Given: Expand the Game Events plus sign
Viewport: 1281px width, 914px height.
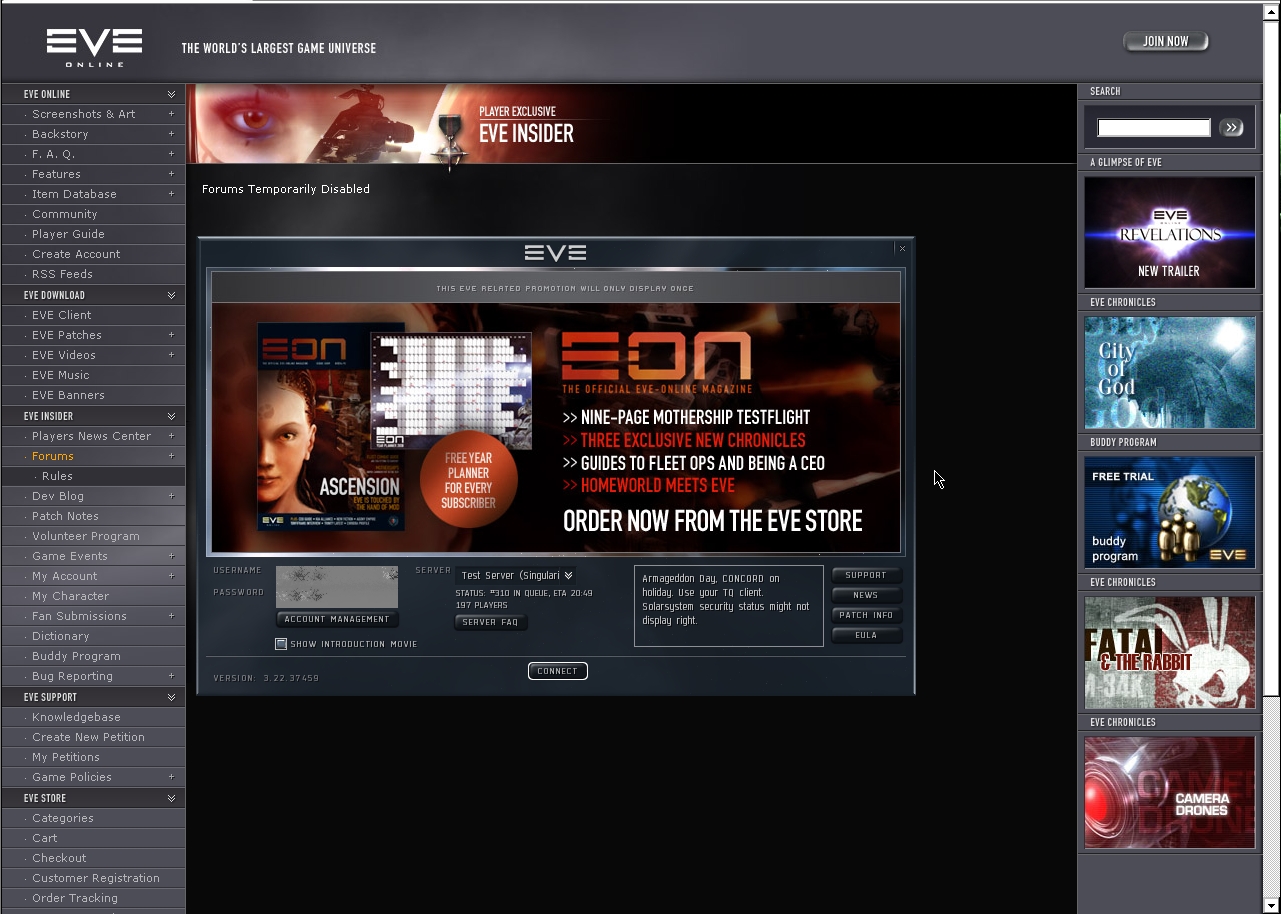Looking at the screenshot, I should (x=171, y=556).
